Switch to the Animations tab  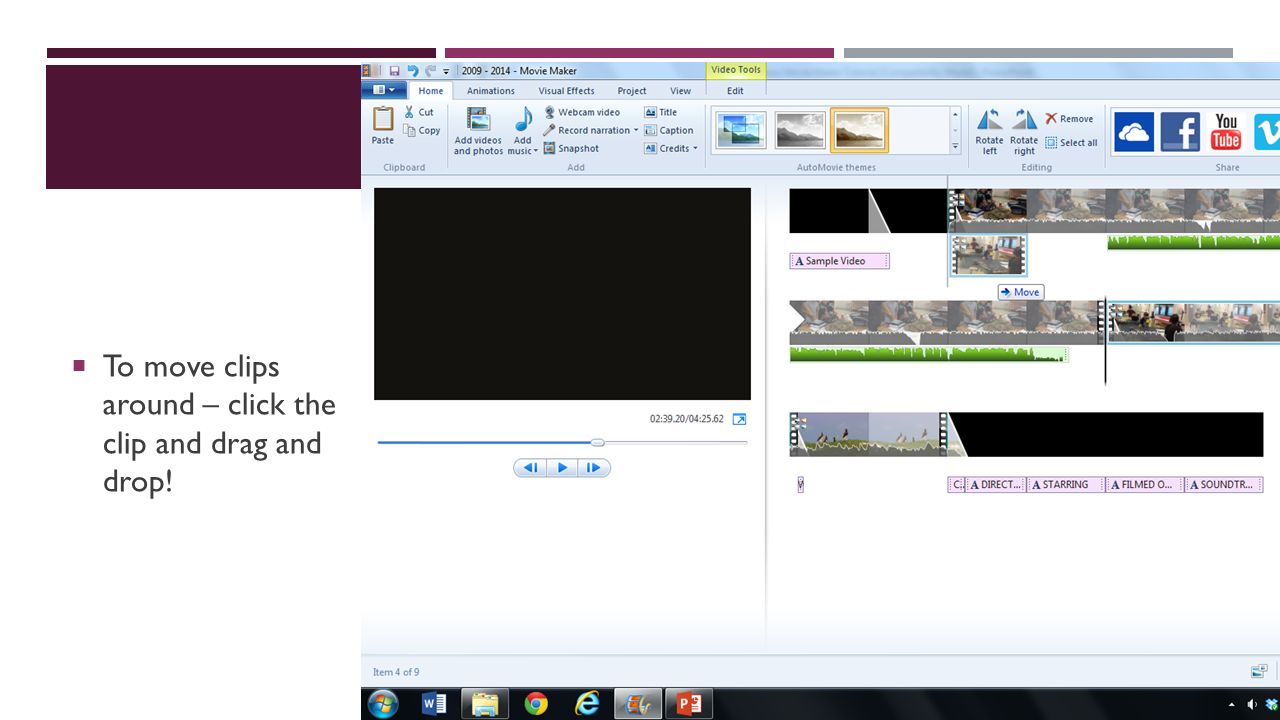[x=491, y=91]
